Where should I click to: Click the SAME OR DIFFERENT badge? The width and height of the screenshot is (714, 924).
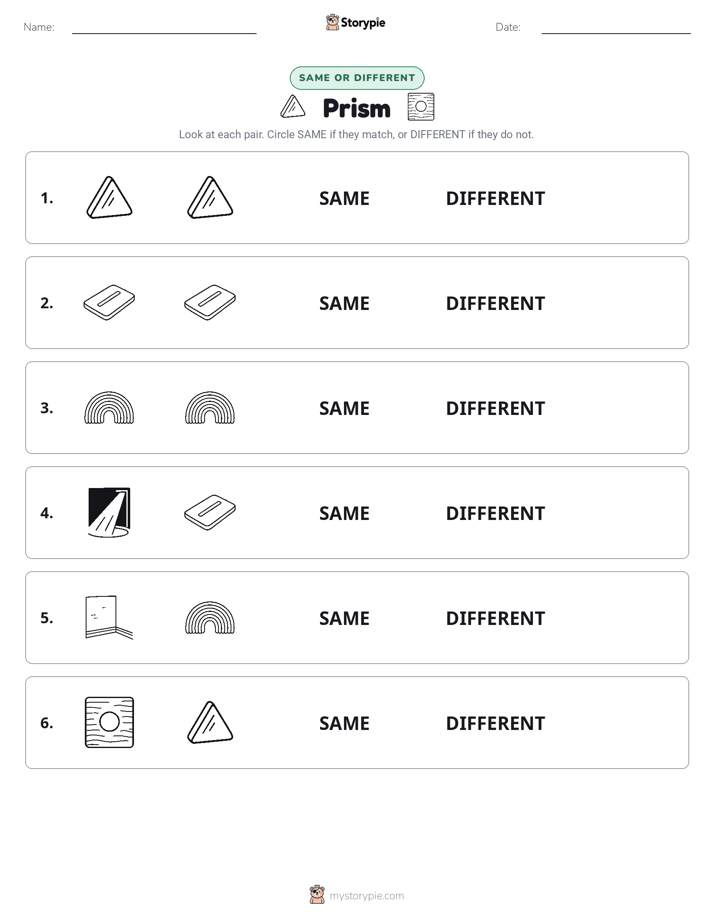pyautogui.click(x=357, y=78)
